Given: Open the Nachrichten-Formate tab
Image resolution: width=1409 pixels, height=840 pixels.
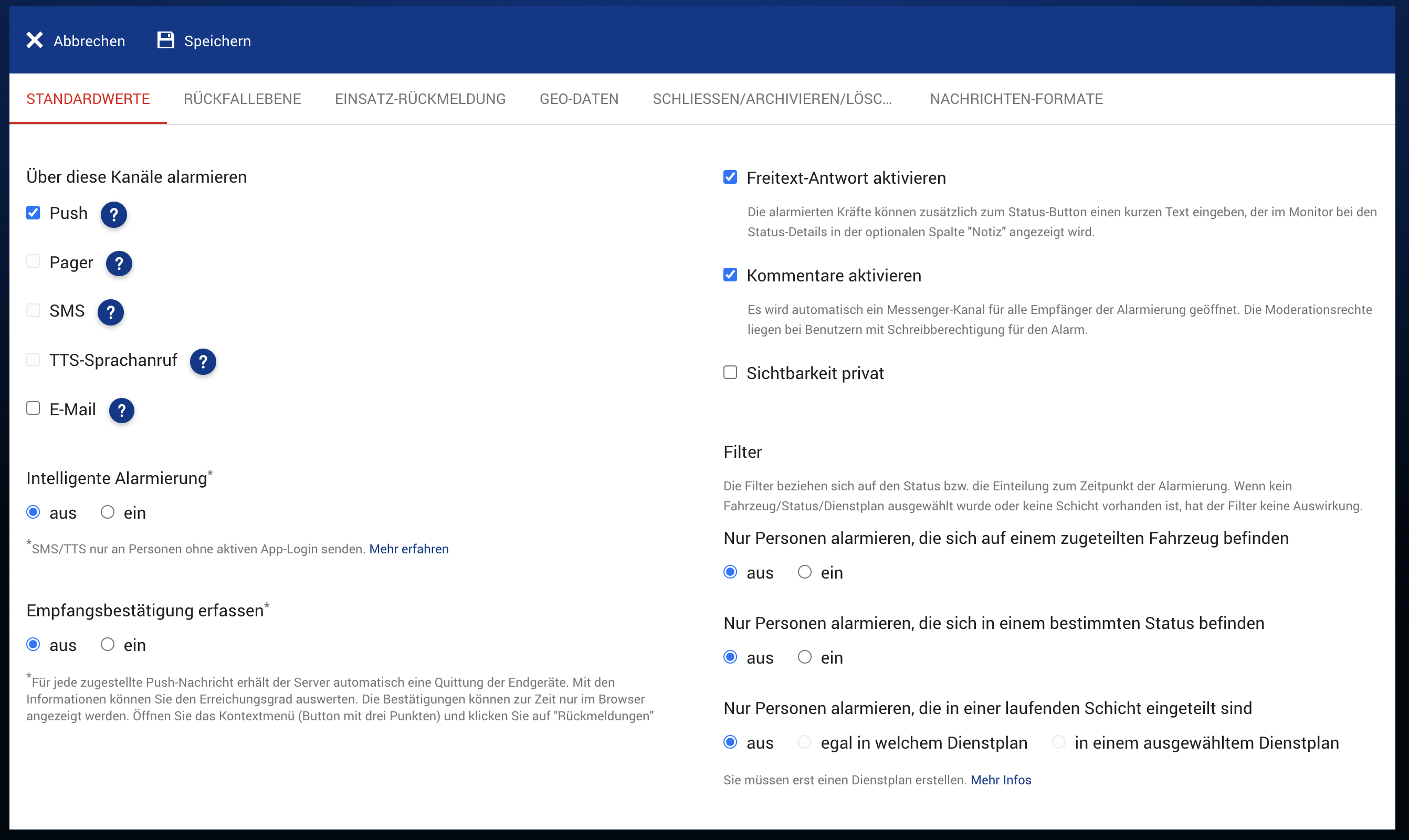Looking at the screenshot, I should [1016, 99].
